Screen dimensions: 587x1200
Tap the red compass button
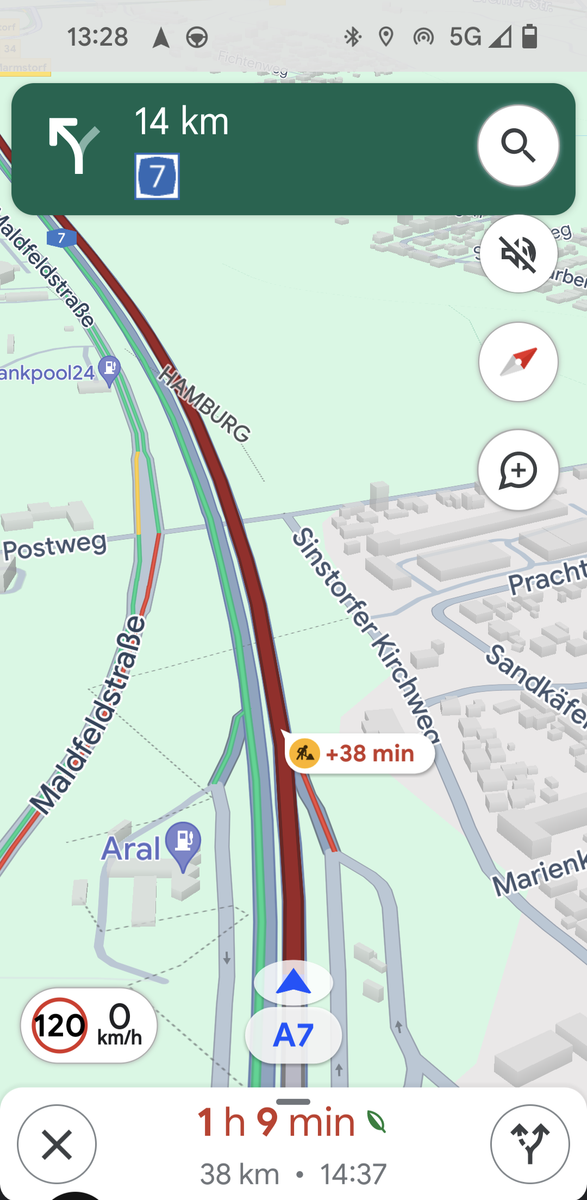518,361
